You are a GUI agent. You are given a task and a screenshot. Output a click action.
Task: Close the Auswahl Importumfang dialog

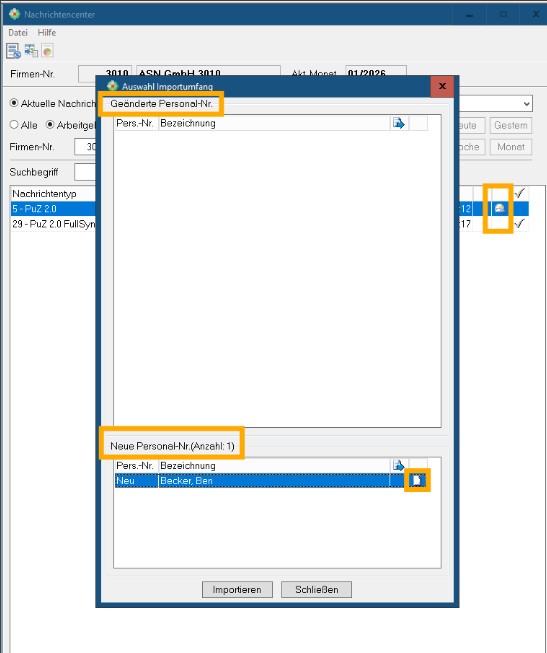(442, 86)
